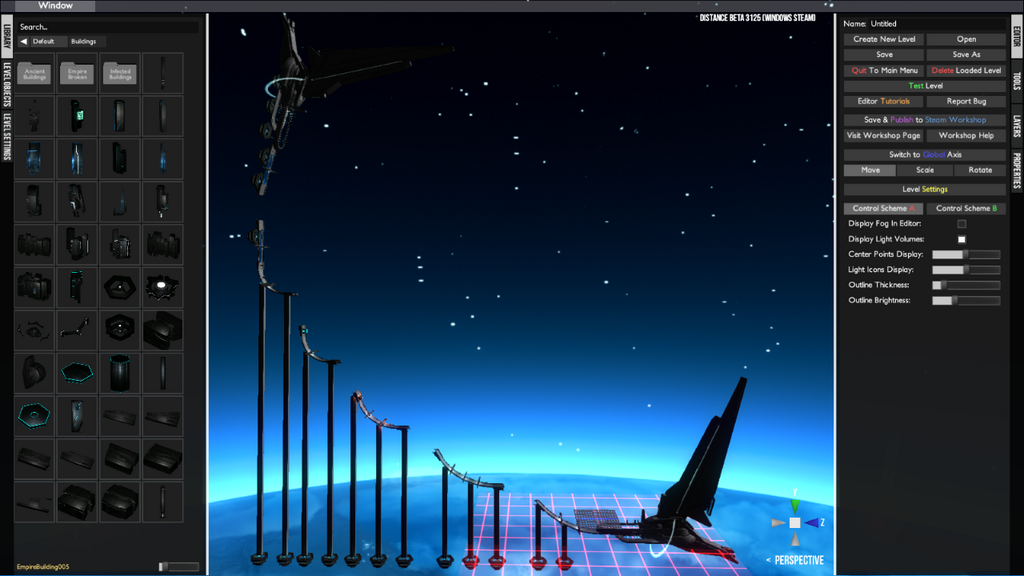1024x576 pixels.
Task: Open the Infected Buildings folder
Action: click(120, 74)
